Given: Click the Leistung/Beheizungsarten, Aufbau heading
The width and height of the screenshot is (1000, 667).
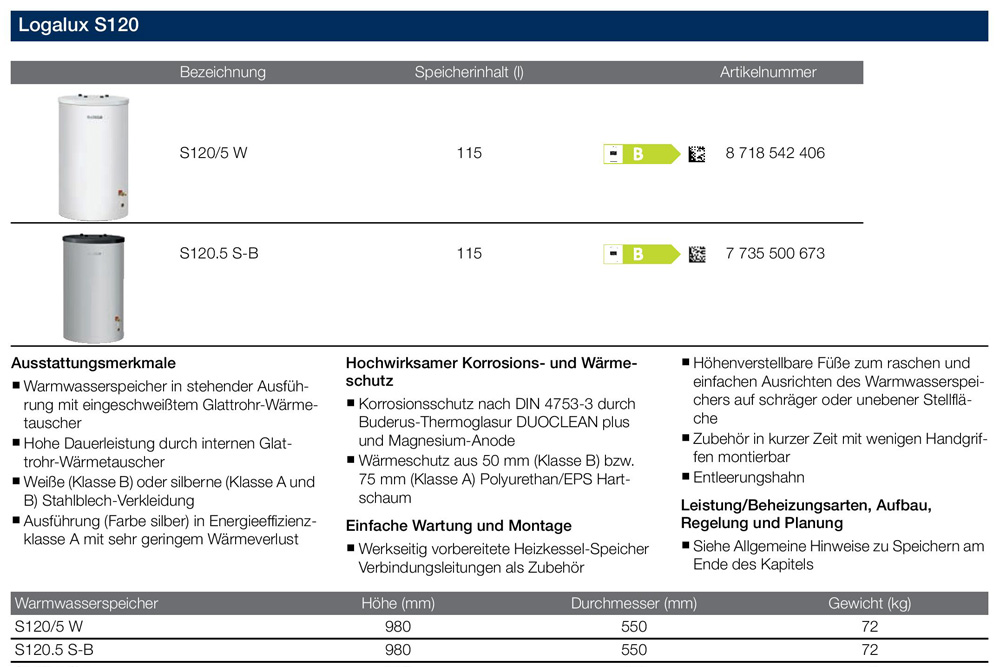Looking at the screenshot, I should (x=806, y=514).
